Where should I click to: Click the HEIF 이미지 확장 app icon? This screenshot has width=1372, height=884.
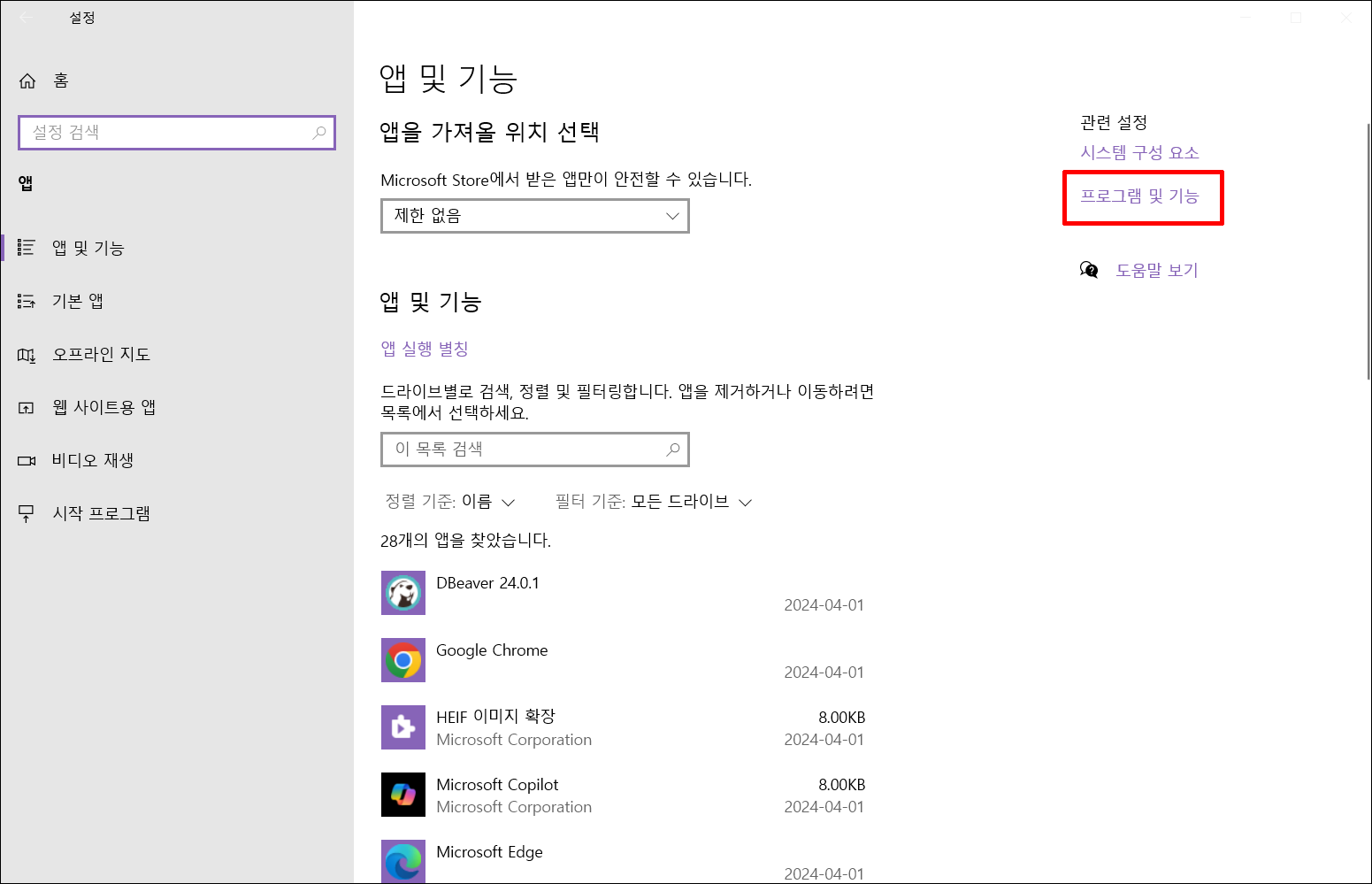tap(403, 727)
